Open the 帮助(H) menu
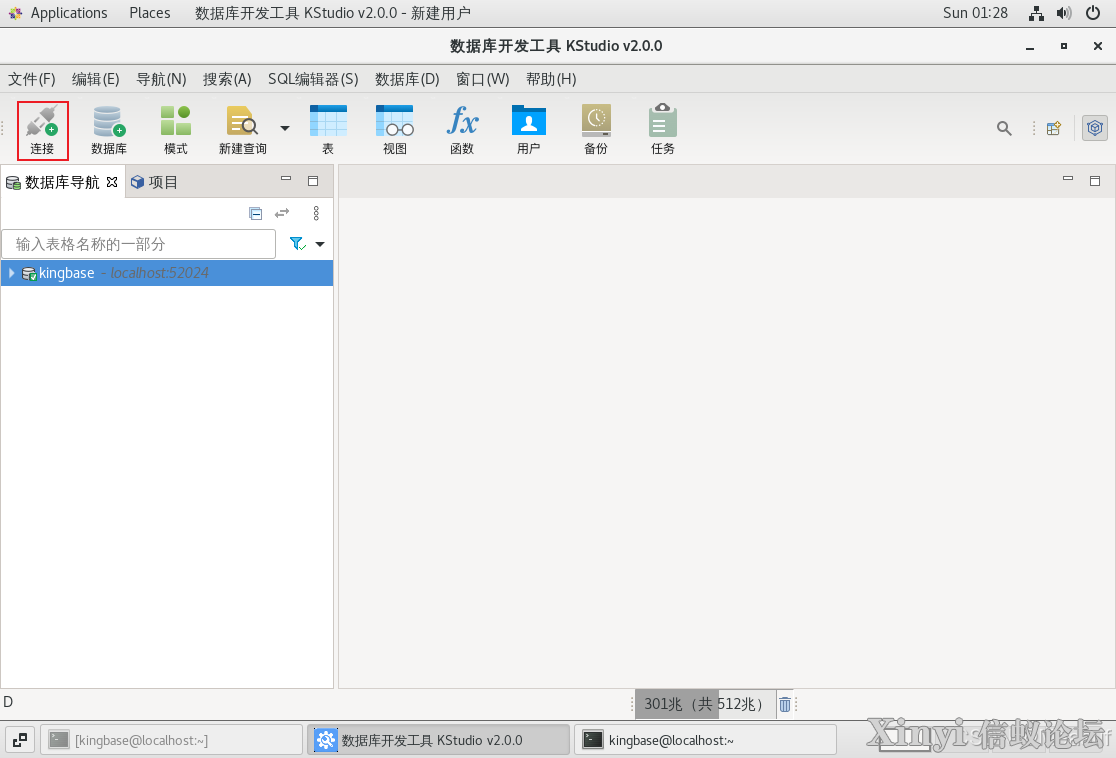 coord(551,79)
